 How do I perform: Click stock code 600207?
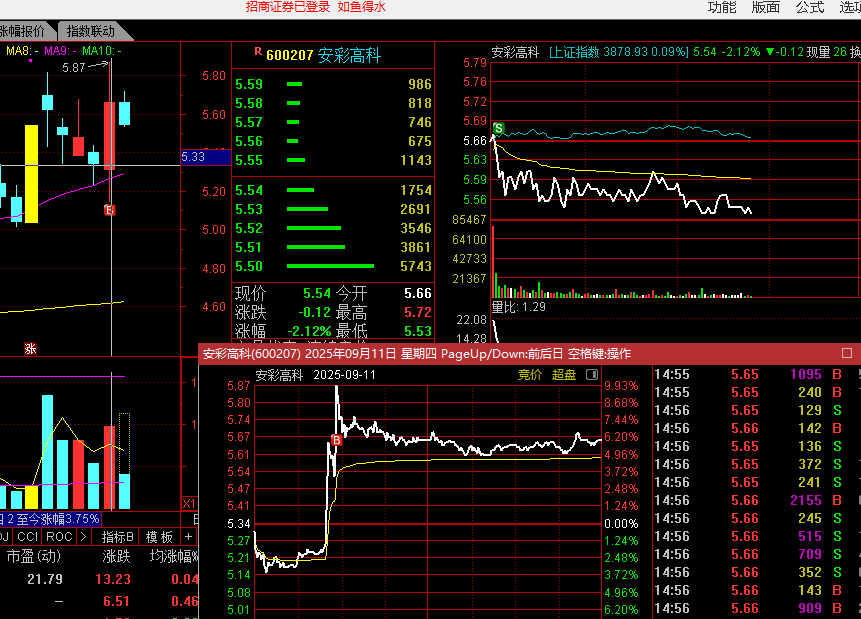point(289,55)
